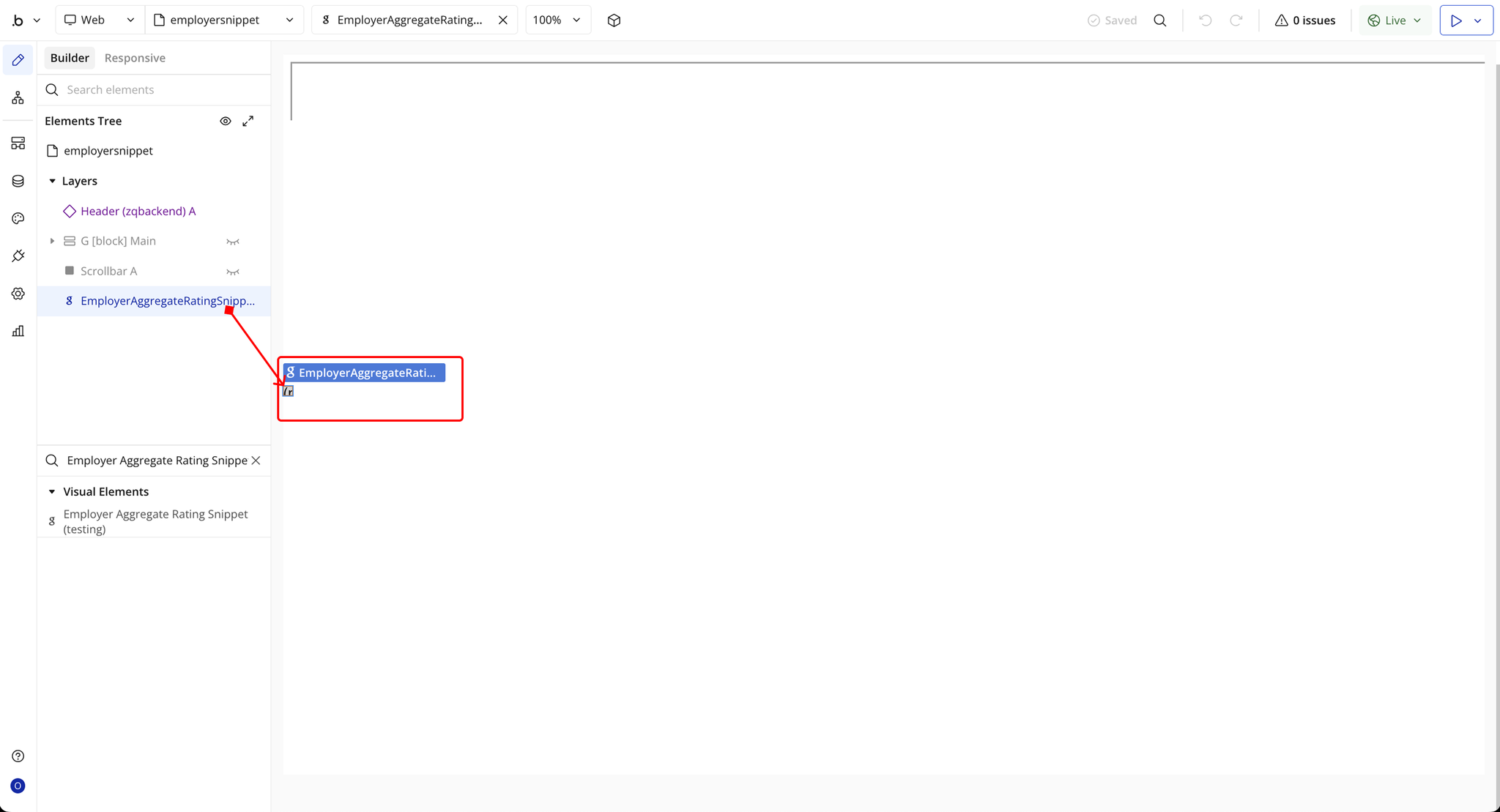
Task: Show the hidden Scrollbar A layer
Action: tap(233, 272)
